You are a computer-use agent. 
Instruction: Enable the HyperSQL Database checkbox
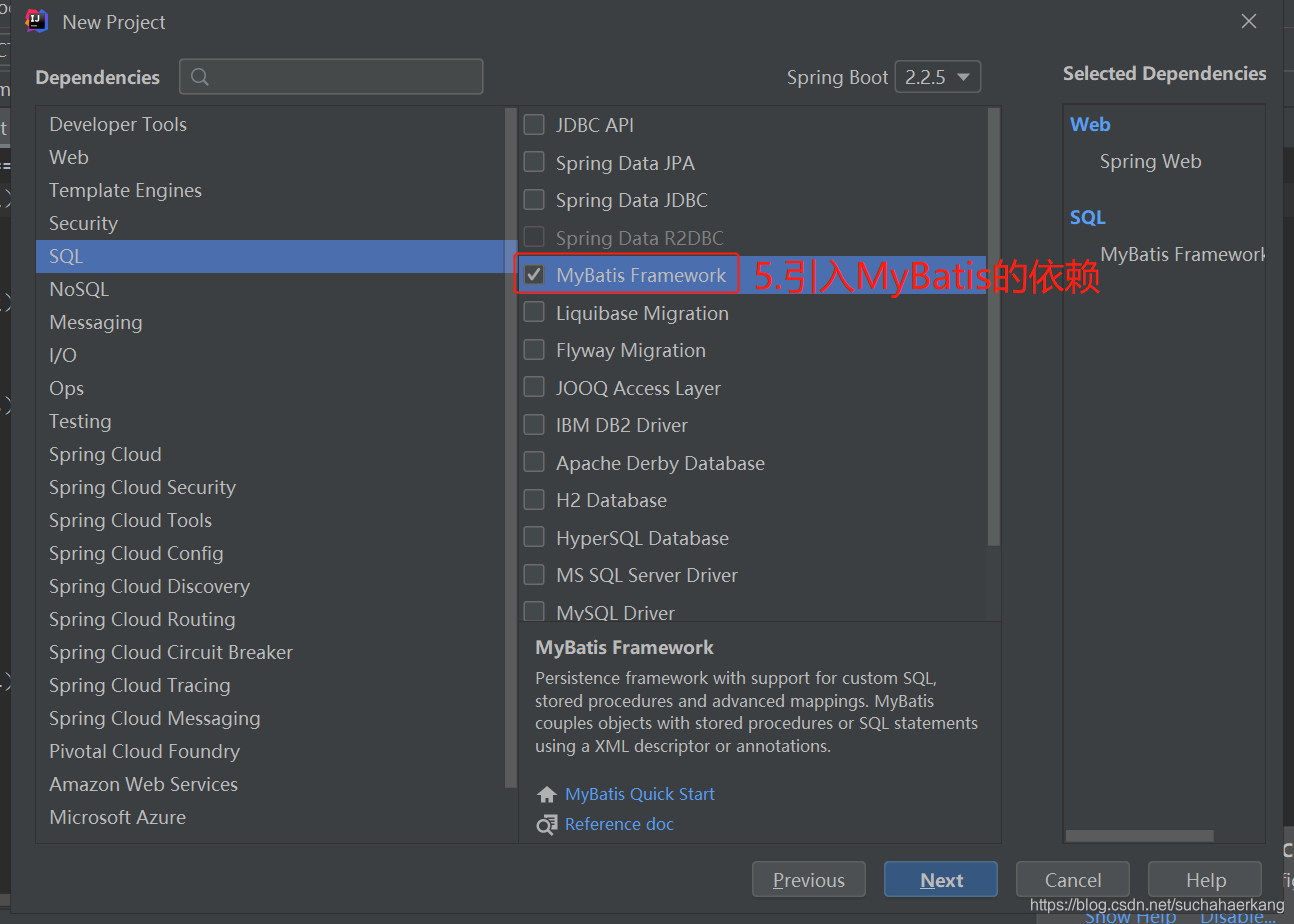click(535, 537)
